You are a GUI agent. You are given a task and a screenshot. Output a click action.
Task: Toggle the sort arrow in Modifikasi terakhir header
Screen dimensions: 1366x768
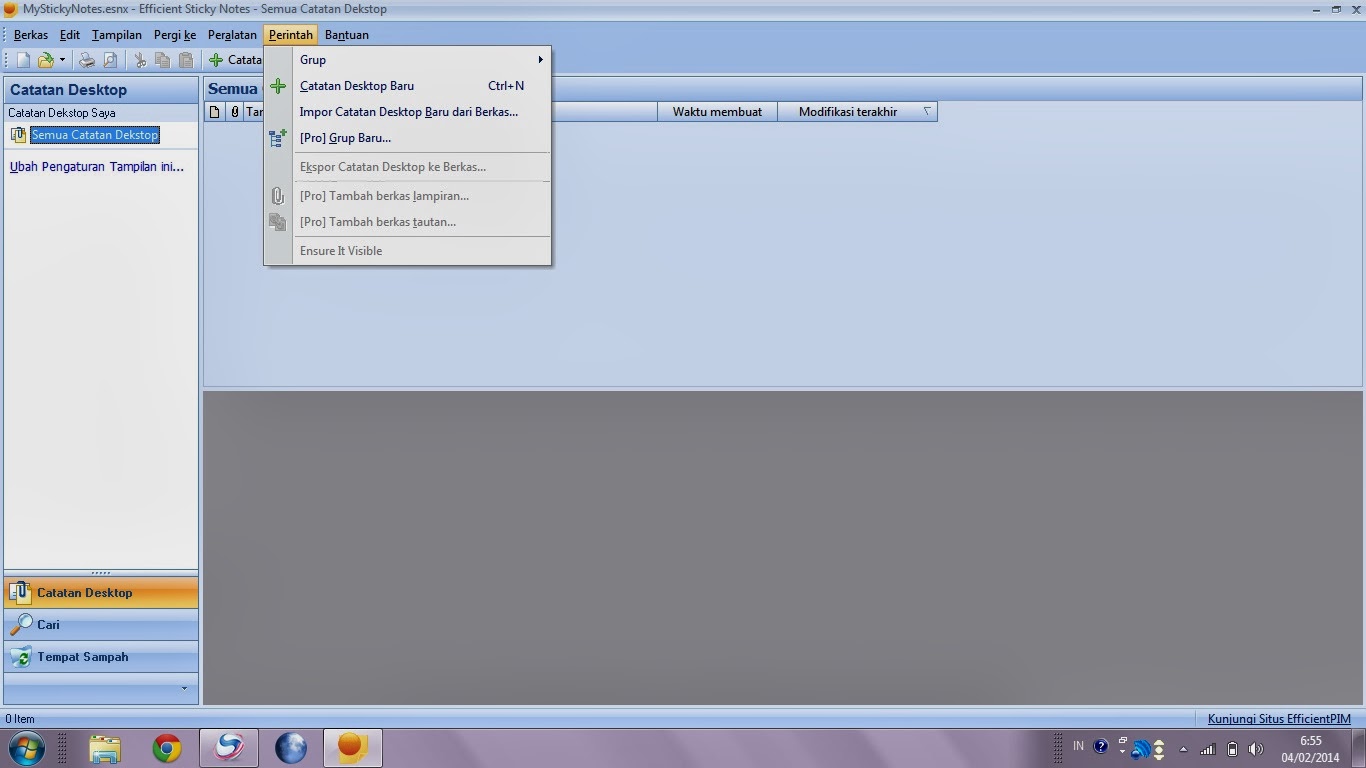[x=927, y=111]
